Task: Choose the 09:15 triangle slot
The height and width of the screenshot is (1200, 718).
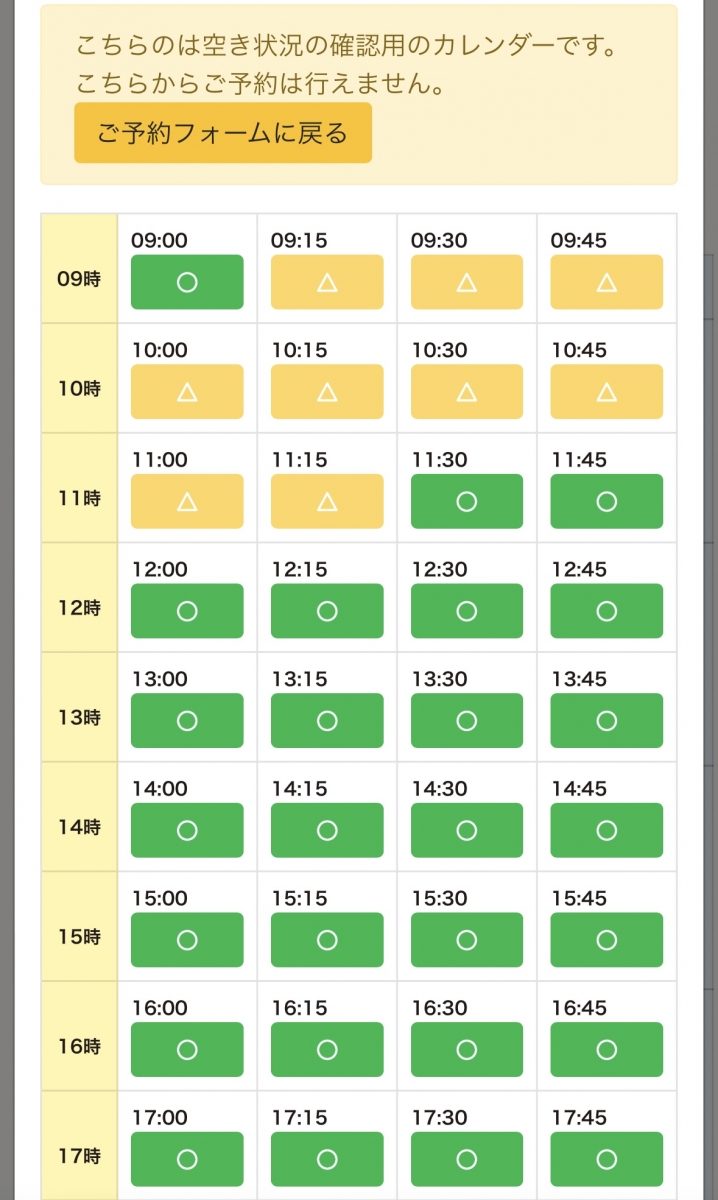Action: [327, 282]
